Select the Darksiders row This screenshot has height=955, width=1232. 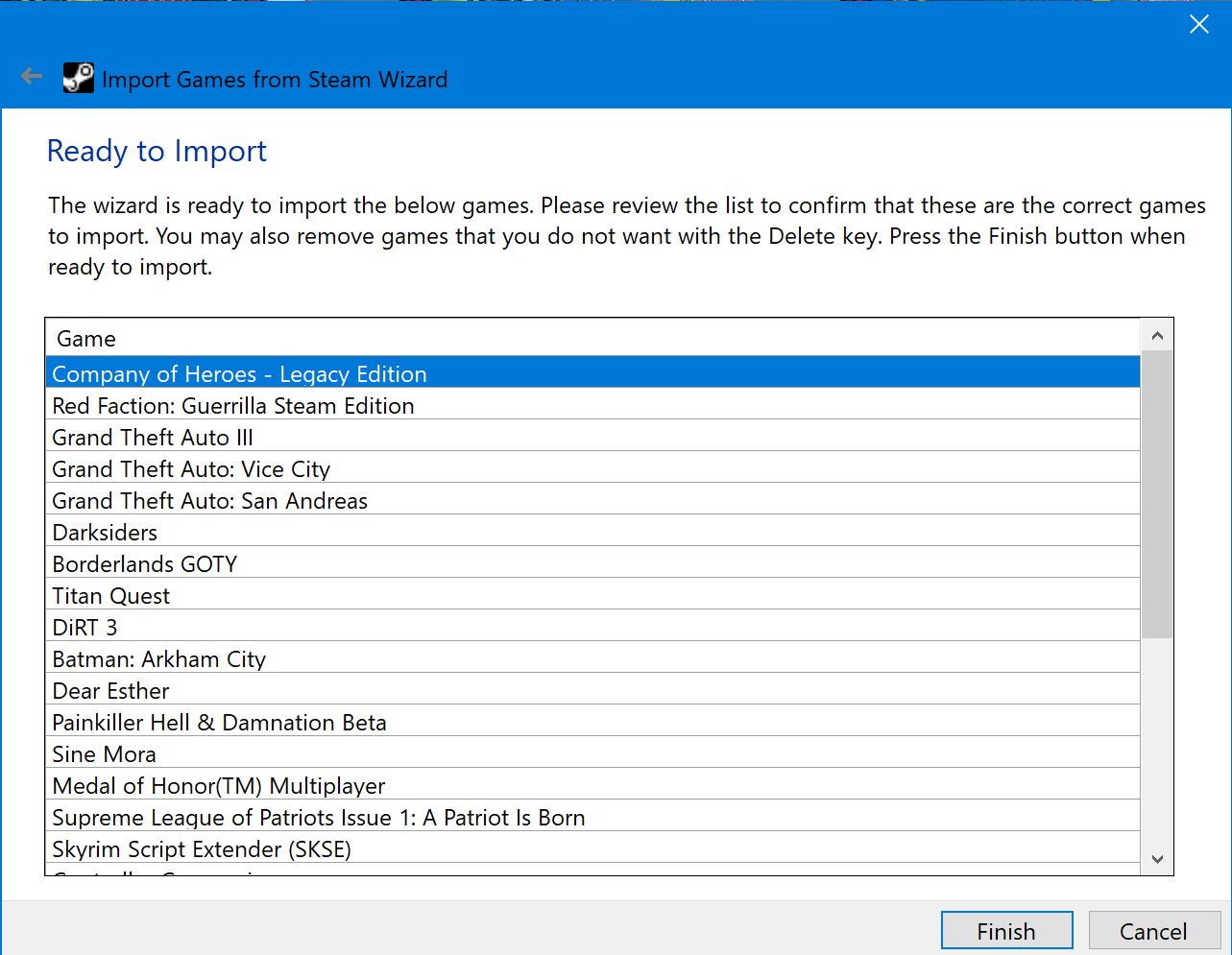593,531
